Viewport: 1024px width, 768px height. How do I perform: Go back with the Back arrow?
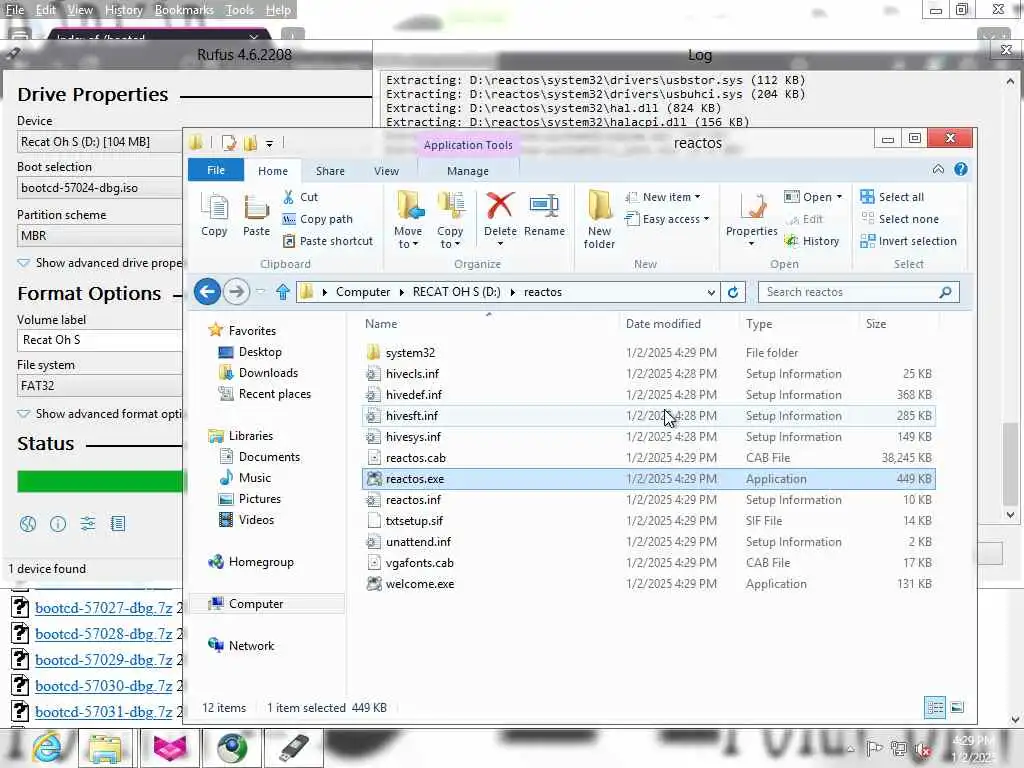pos(208,291)
